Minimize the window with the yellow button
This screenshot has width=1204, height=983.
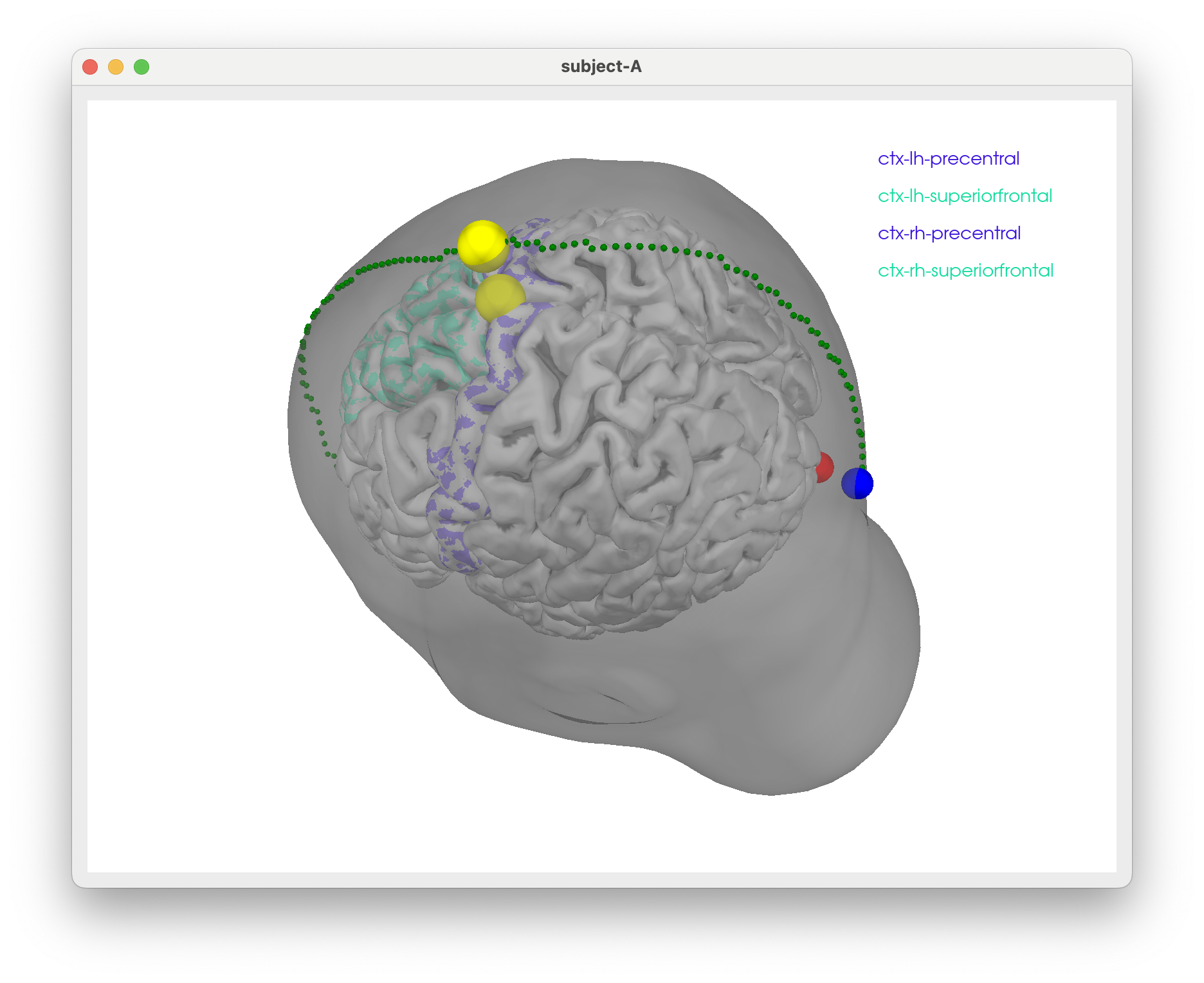[116, 67]
